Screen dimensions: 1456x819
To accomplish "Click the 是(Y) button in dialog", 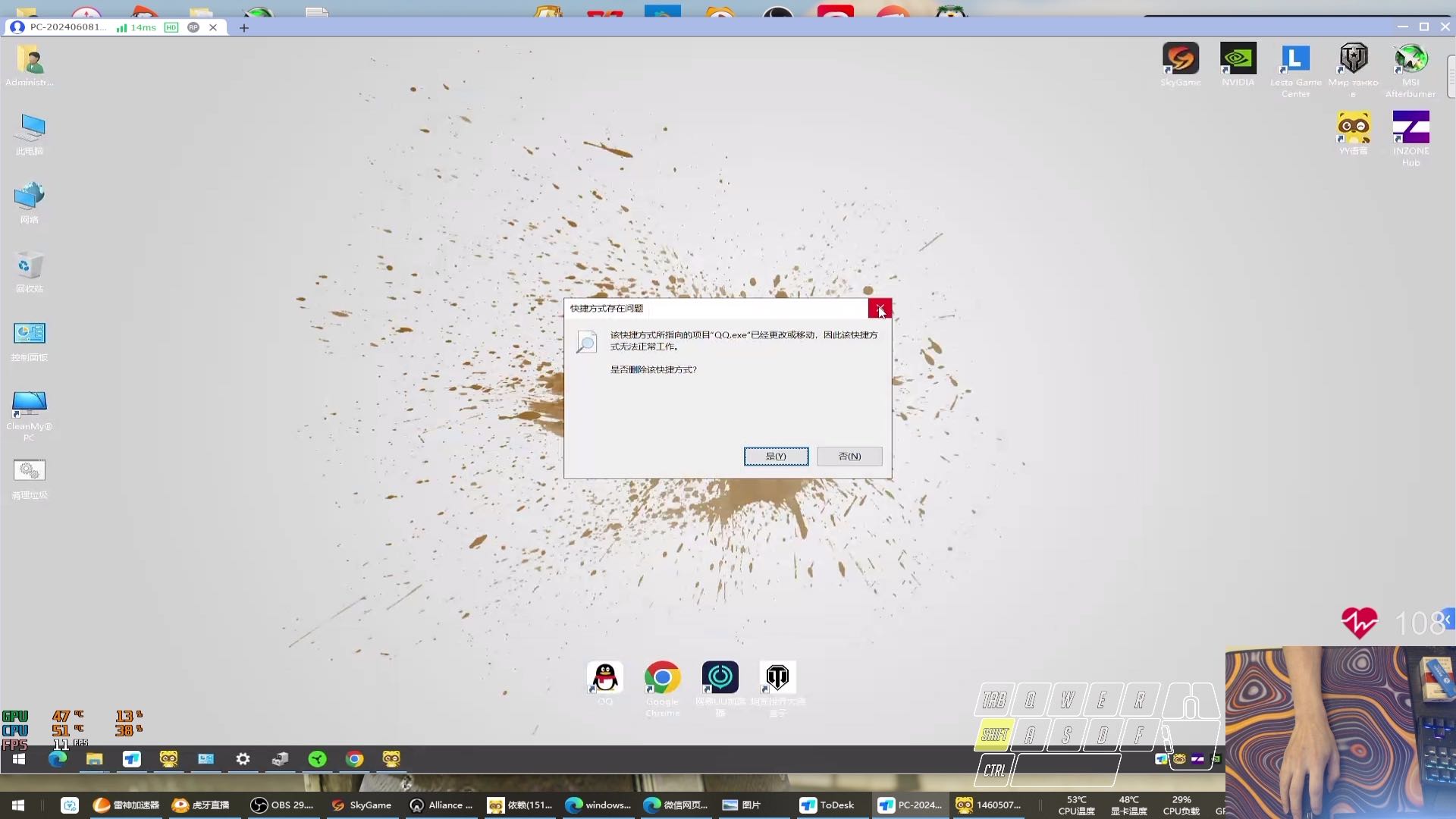I will (776, 456).
